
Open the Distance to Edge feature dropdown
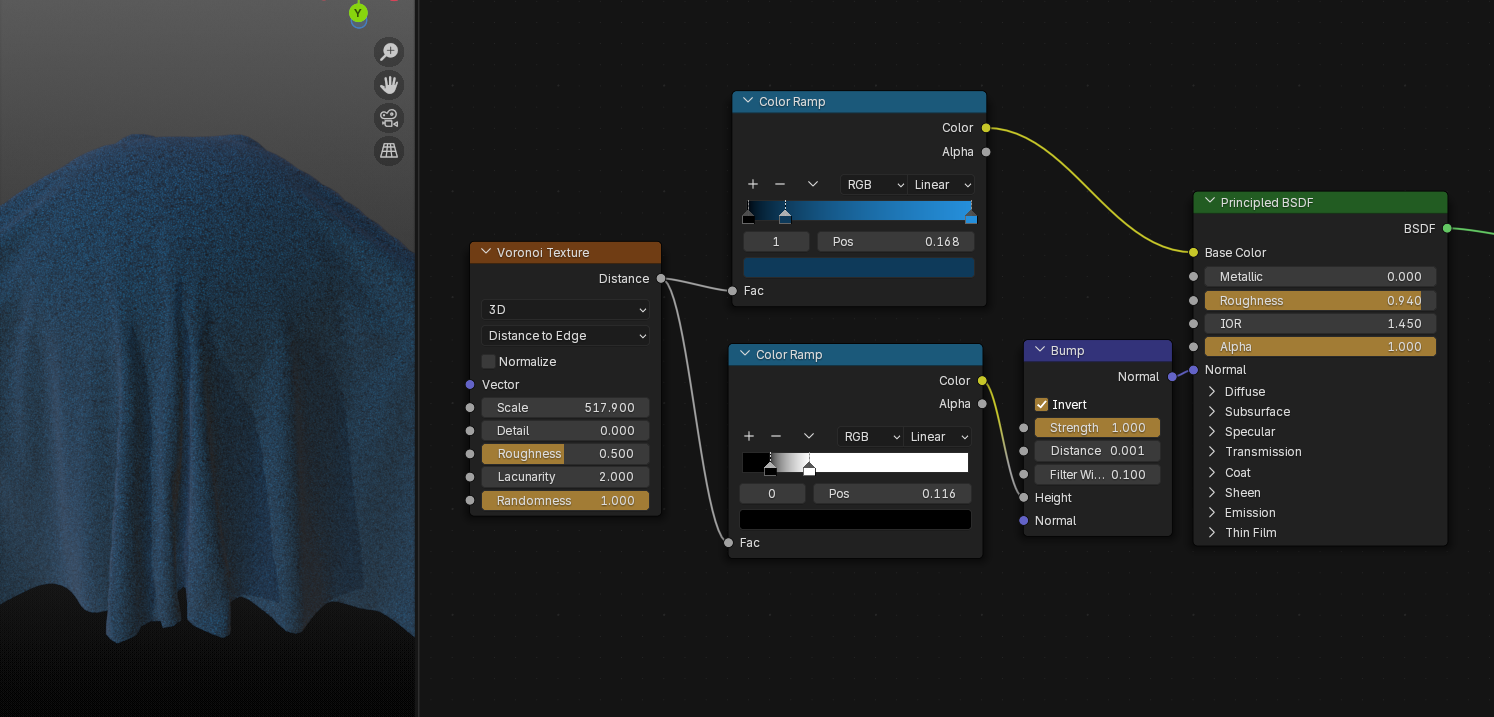coord(565,336)
